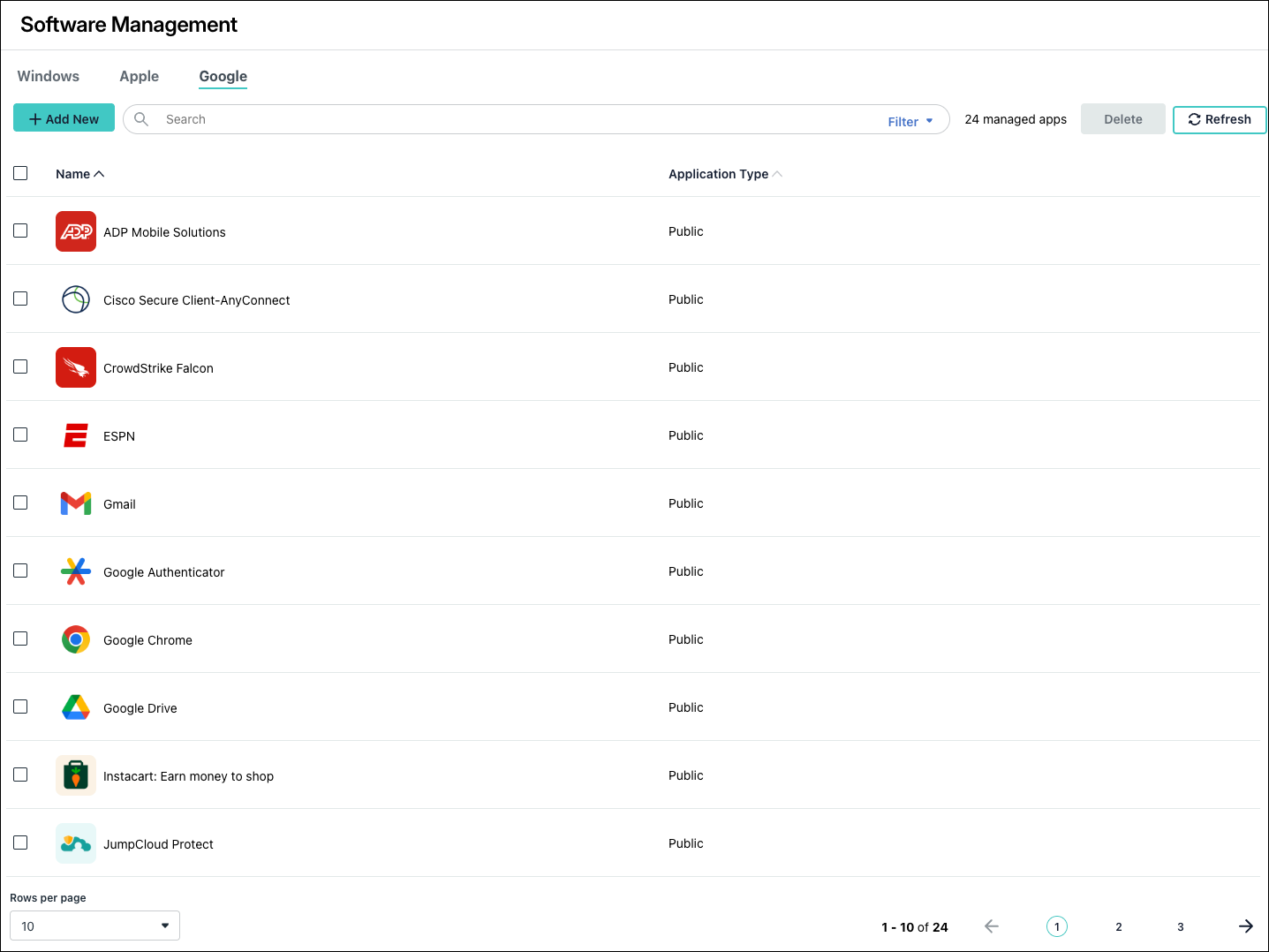Click the ADP Mobile Solutions app icon

(x=76, y=231)
